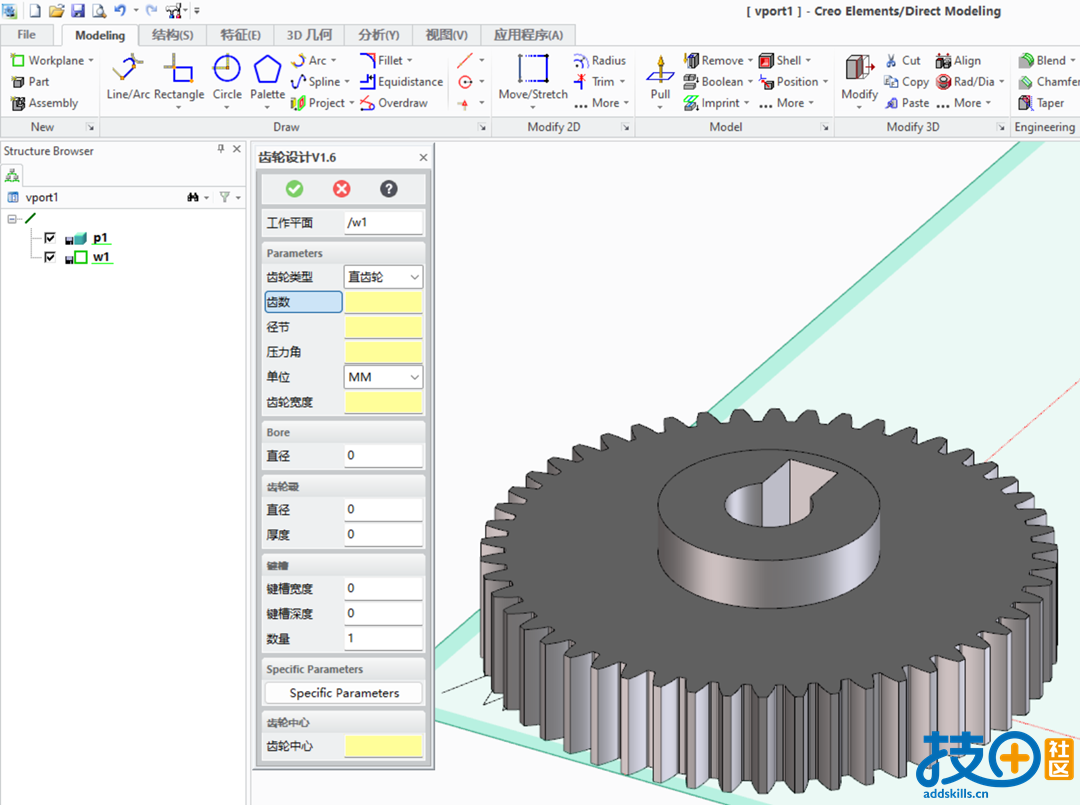
Task: Switch to the 特征(E) ribbon tab
Action: (240, 35)
